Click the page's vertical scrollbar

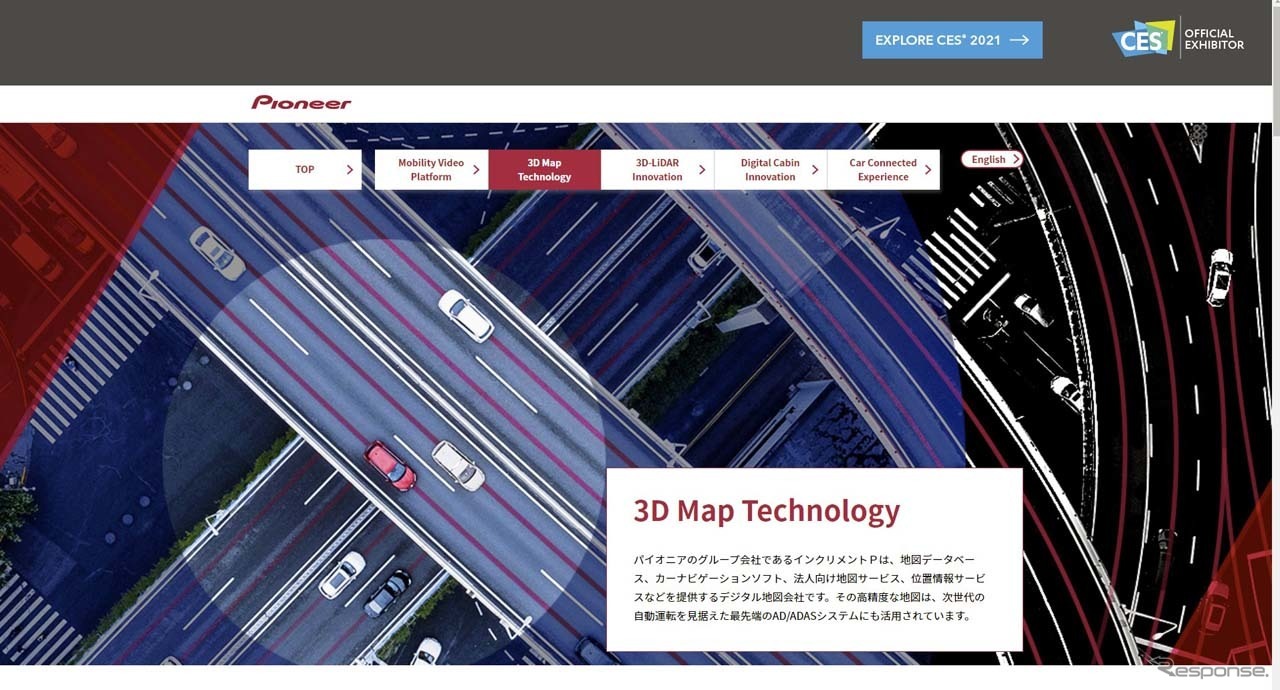tap(1274, 300)
